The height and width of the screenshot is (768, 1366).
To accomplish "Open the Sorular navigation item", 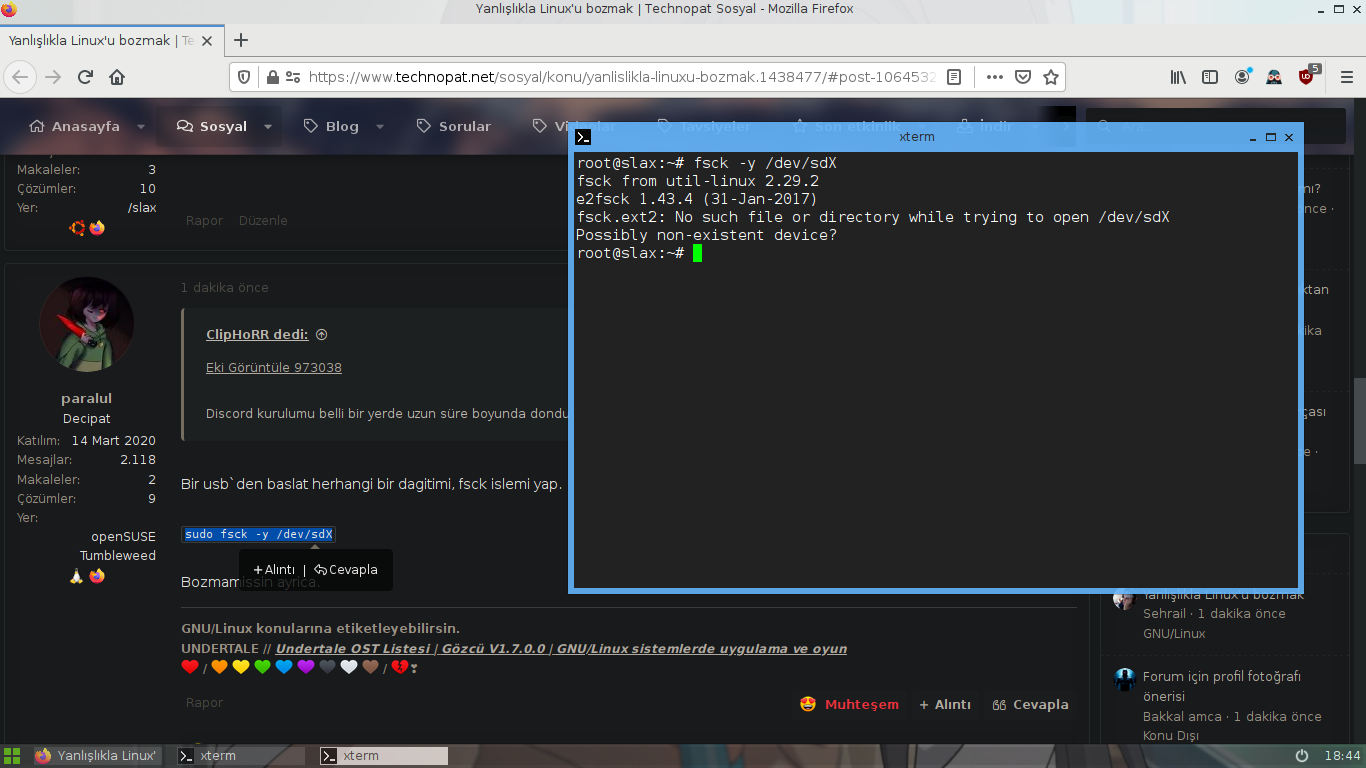I will click(x=453, y=127).
